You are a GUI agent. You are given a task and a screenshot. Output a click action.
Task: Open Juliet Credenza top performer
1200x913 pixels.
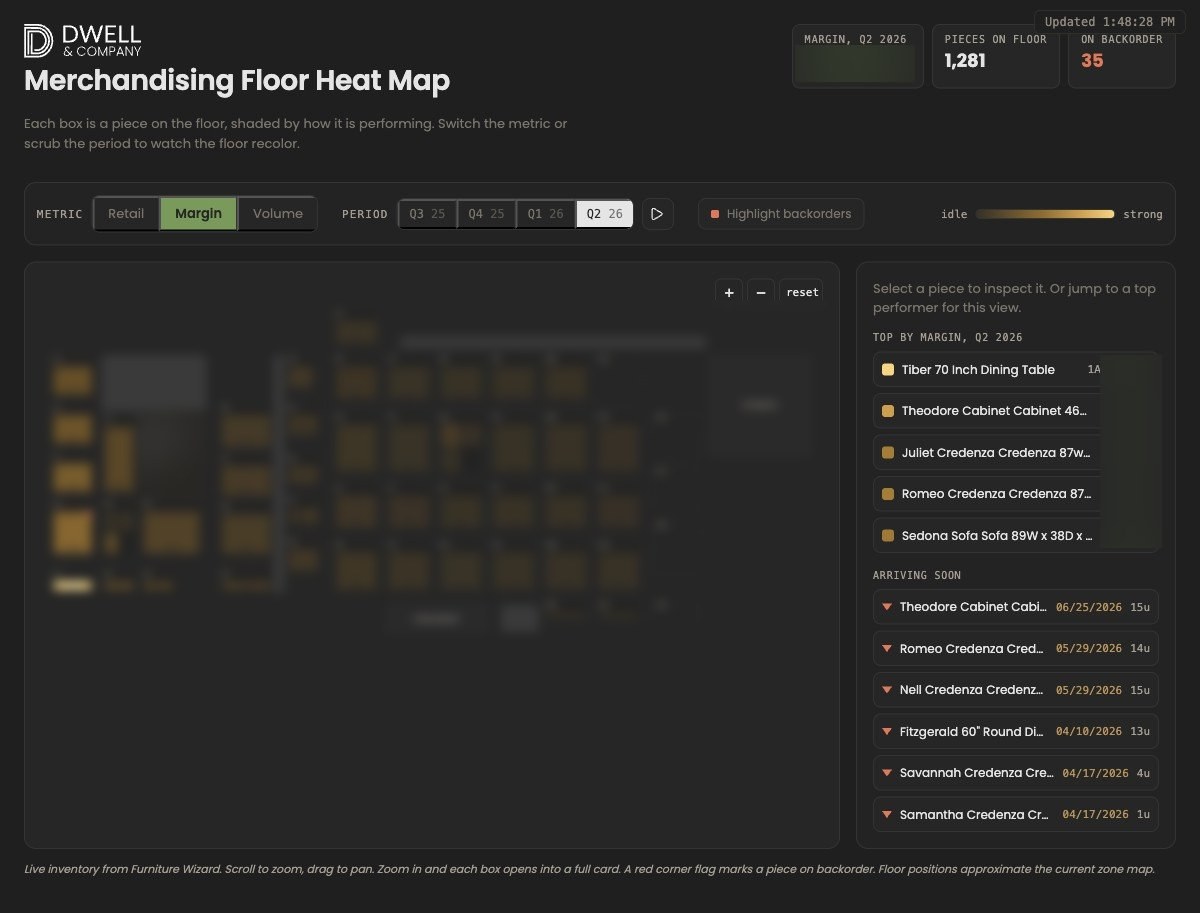pyautogui.click(x=1016, y=453)
